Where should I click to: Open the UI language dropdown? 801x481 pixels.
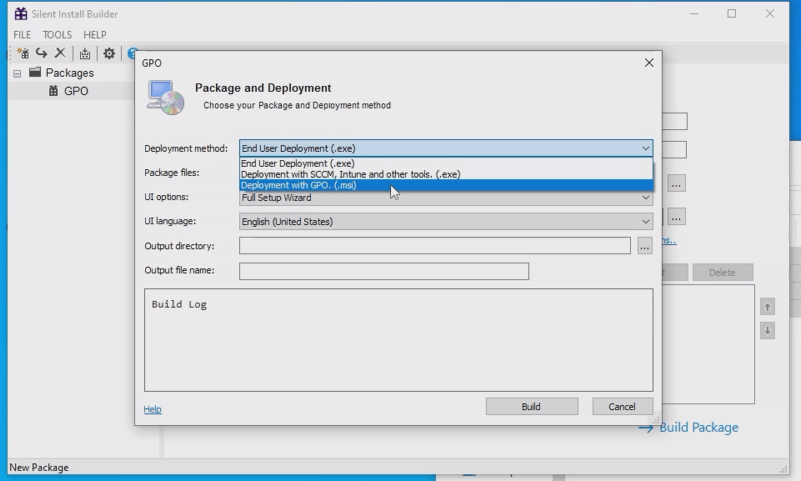446,222
